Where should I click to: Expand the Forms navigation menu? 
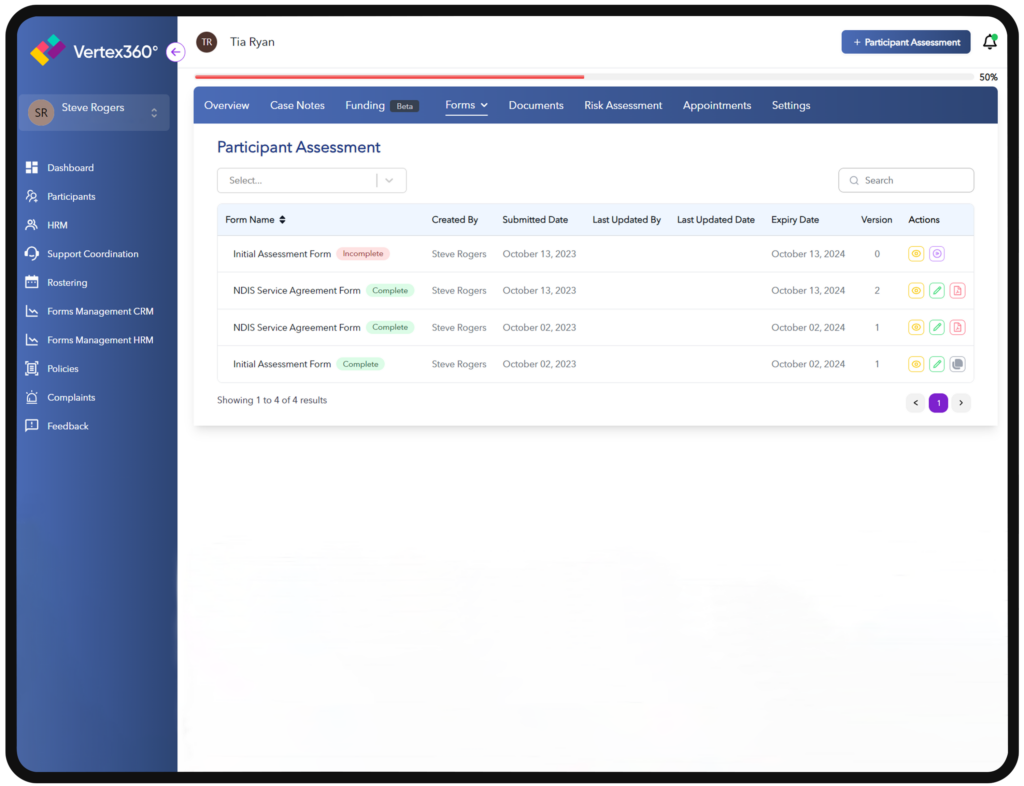(466, 104)
